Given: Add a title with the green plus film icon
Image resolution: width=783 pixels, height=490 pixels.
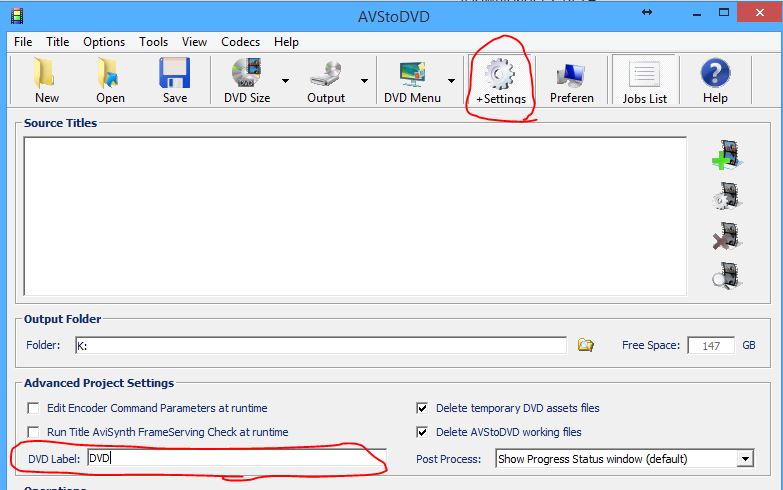Looking at the screenshot, I should click(727, 155).
